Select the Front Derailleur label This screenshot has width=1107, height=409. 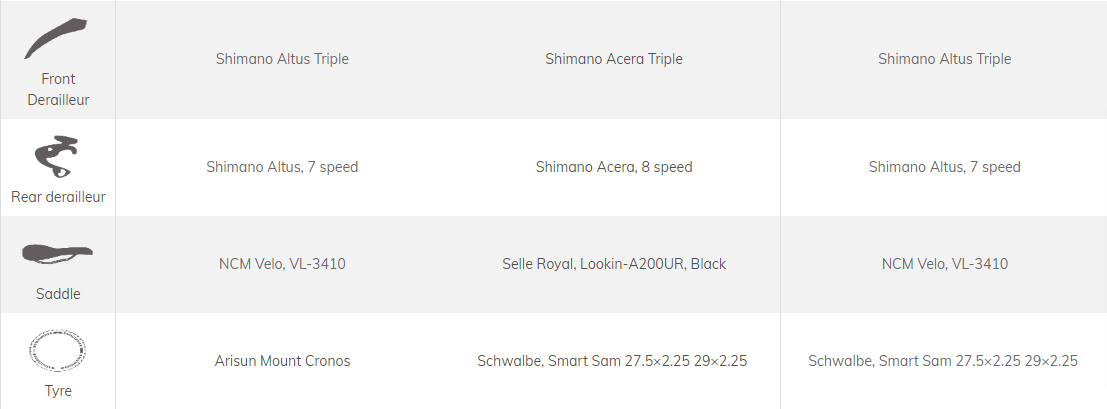58,89
